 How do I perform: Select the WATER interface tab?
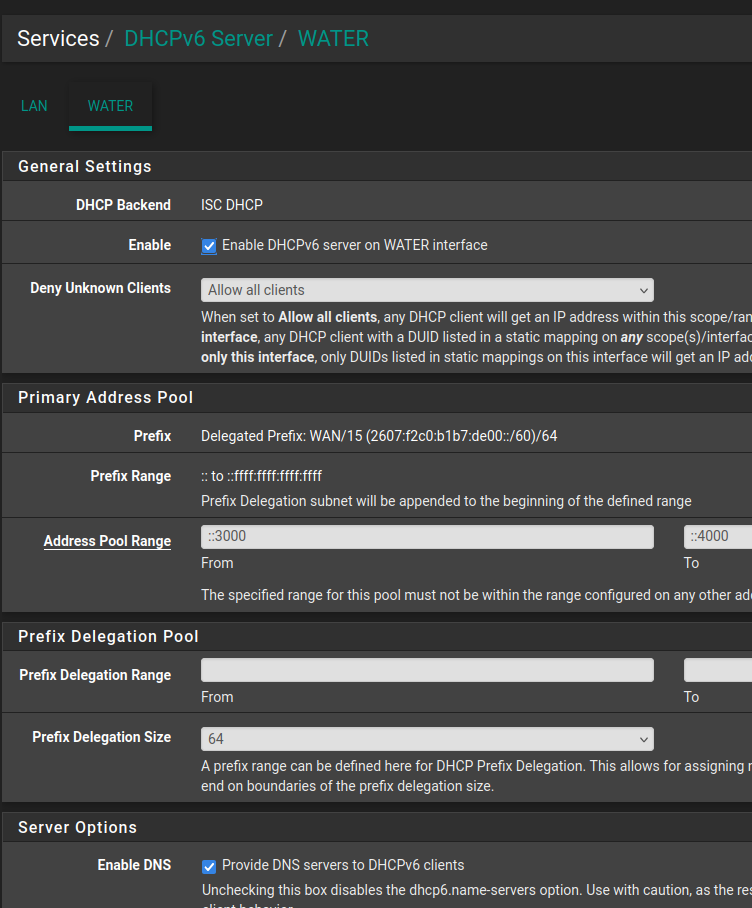click(110, 106)
